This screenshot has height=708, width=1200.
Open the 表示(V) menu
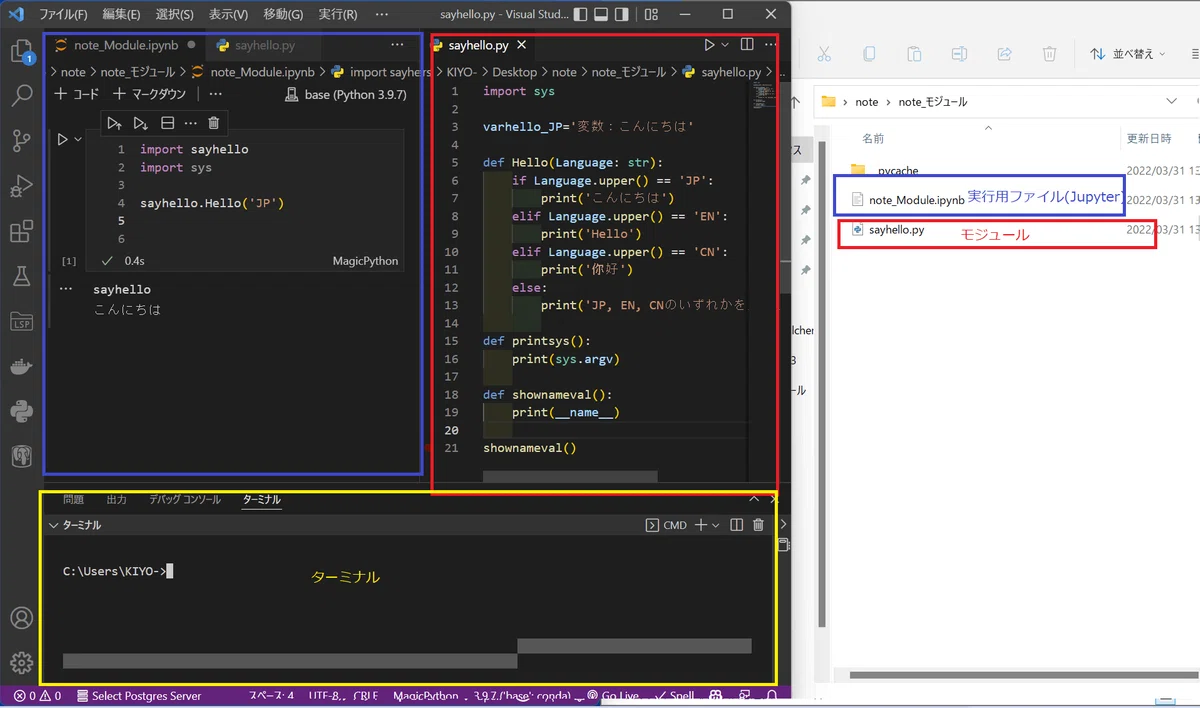click(x=228, y=15)
